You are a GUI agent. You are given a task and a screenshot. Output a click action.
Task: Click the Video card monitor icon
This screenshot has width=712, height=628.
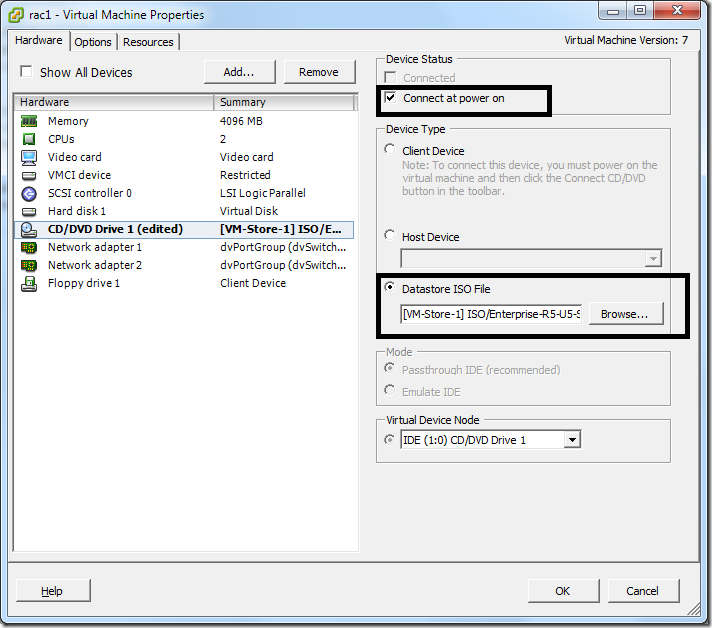(x=29, y=157)
